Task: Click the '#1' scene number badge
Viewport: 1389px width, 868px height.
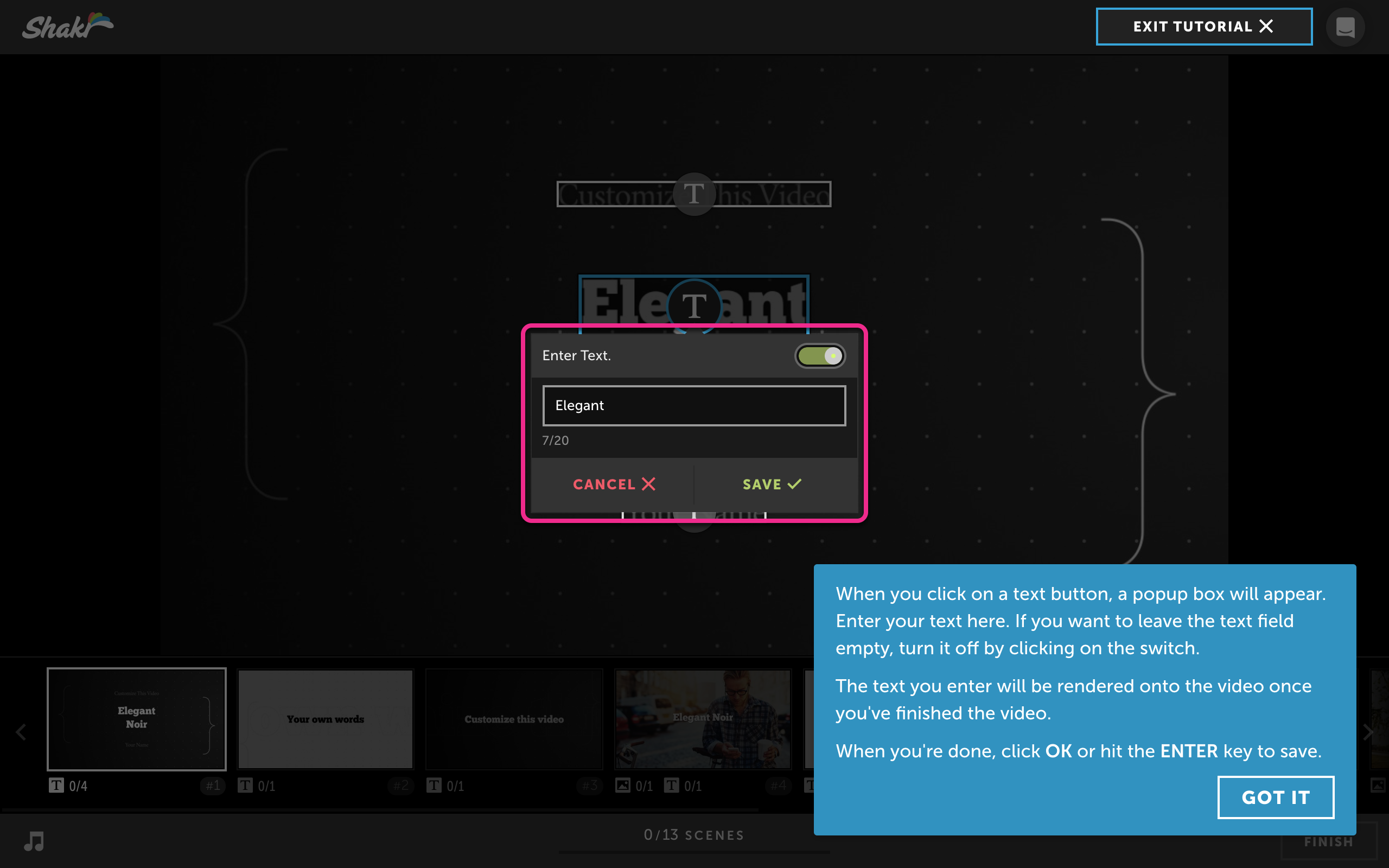Action: (x=213, y=786)
